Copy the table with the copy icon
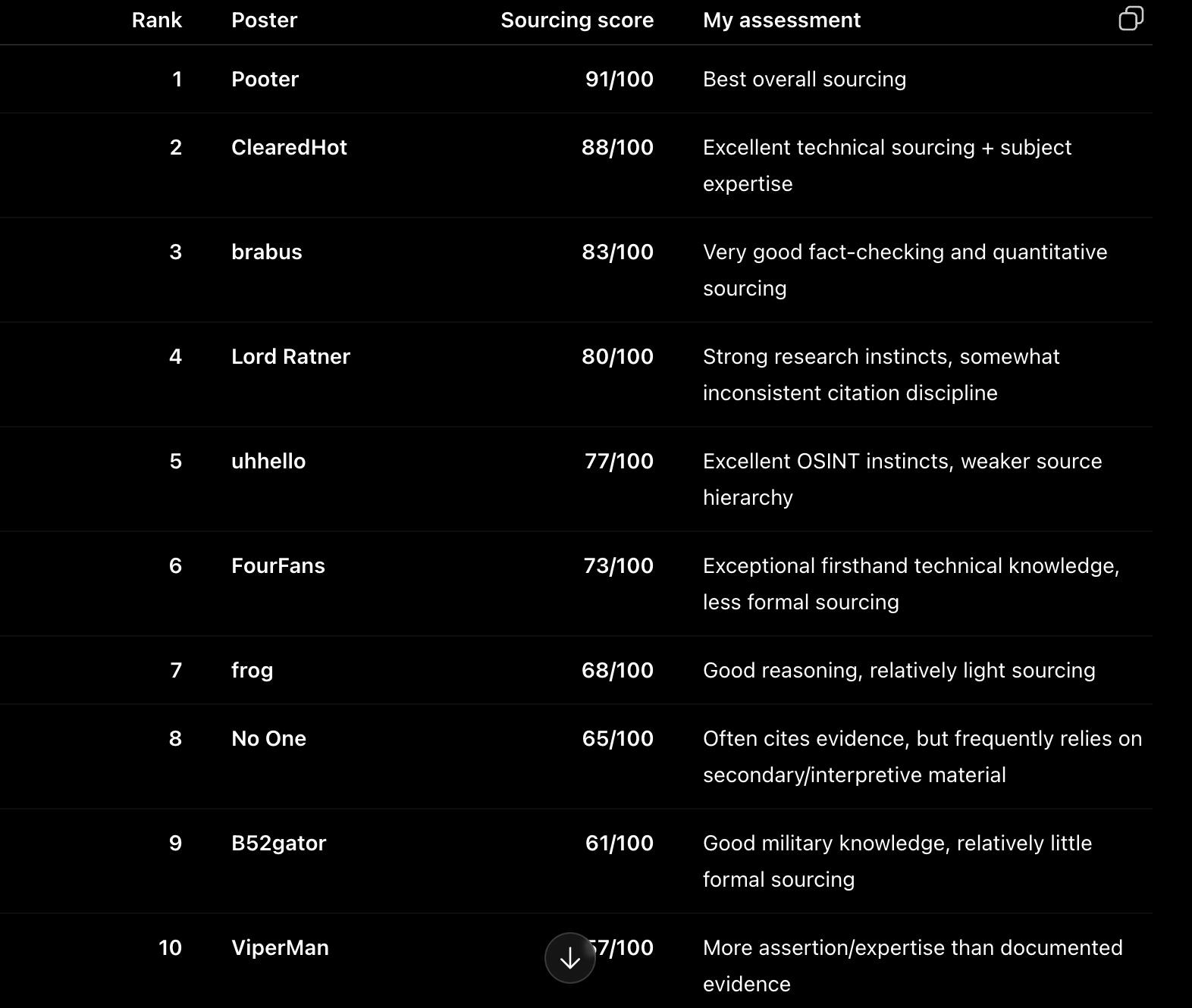The height and width of the screenshot is (1008, 1192). click(1131, 19)
